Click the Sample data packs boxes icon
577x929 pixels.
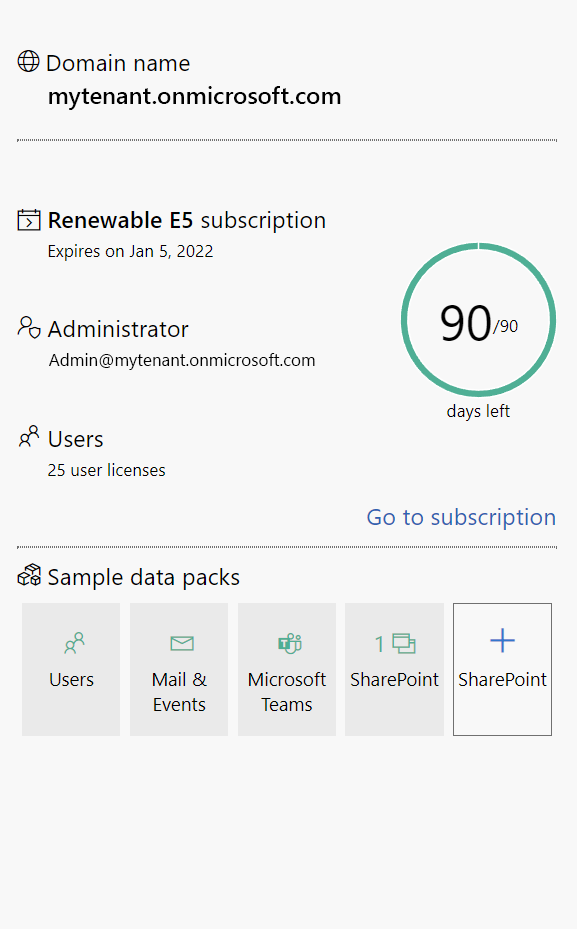[28, 575]
